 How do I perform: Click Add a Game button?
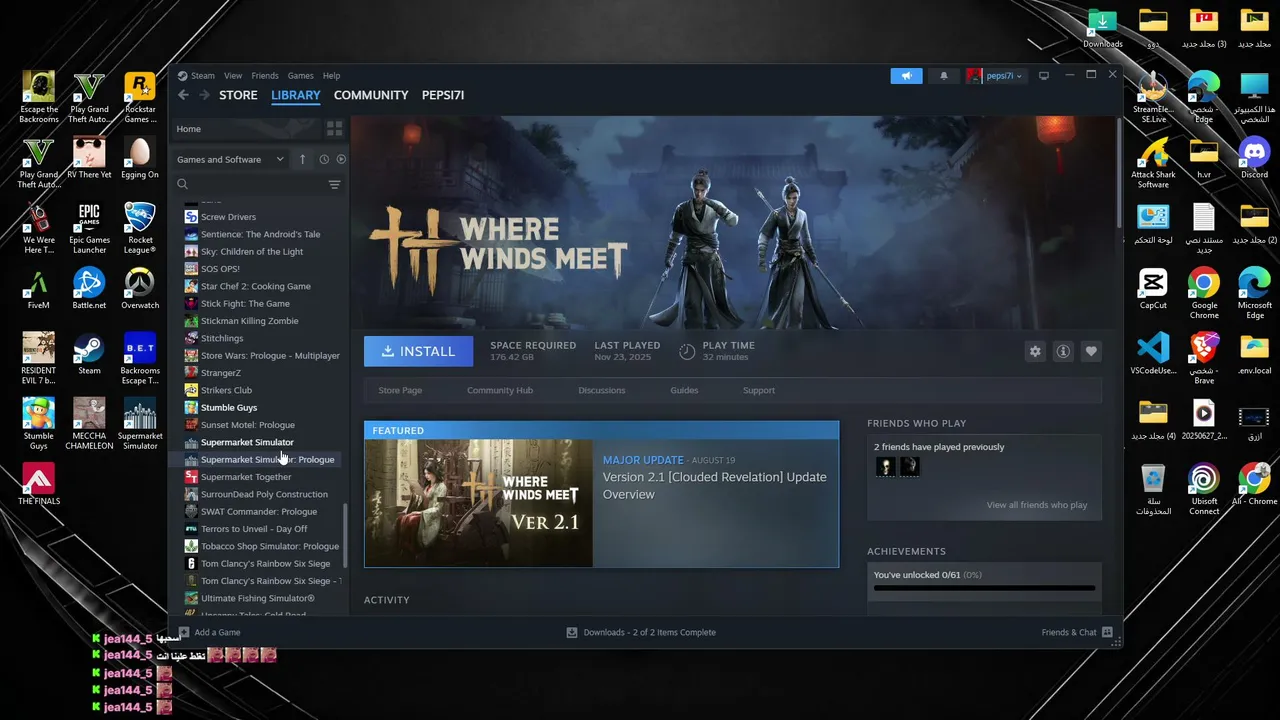209,632
